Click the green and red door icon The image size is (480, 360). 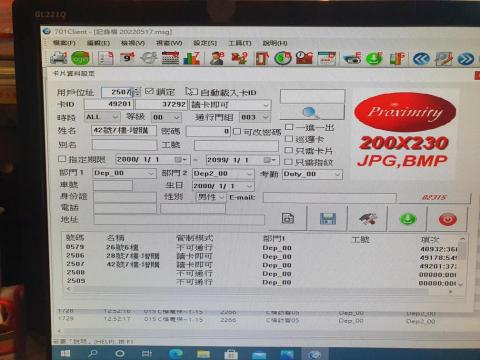pyautogui.click(x=397, y=59)
